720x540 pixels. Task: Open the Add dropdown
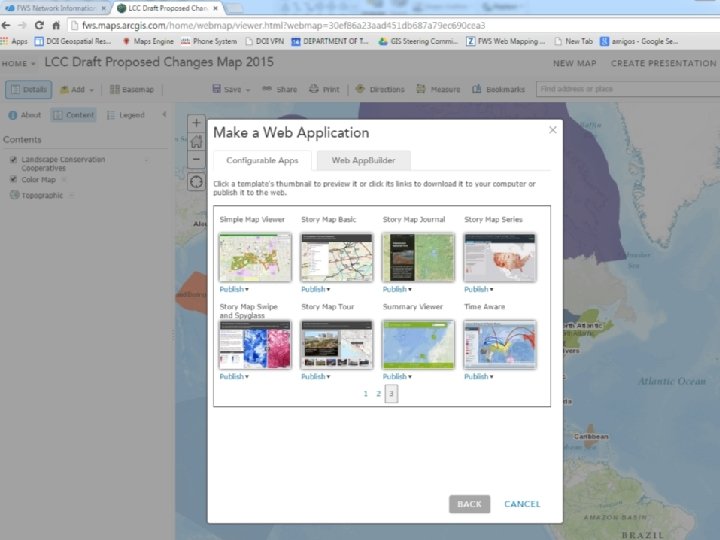click(77, 90)
